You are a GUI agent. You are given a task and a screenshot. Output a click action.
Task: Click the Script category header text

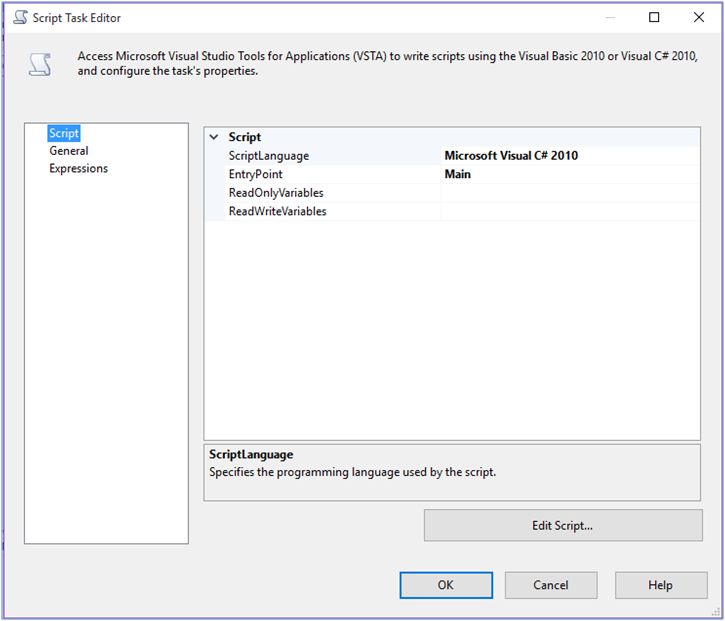click(245, 137)
